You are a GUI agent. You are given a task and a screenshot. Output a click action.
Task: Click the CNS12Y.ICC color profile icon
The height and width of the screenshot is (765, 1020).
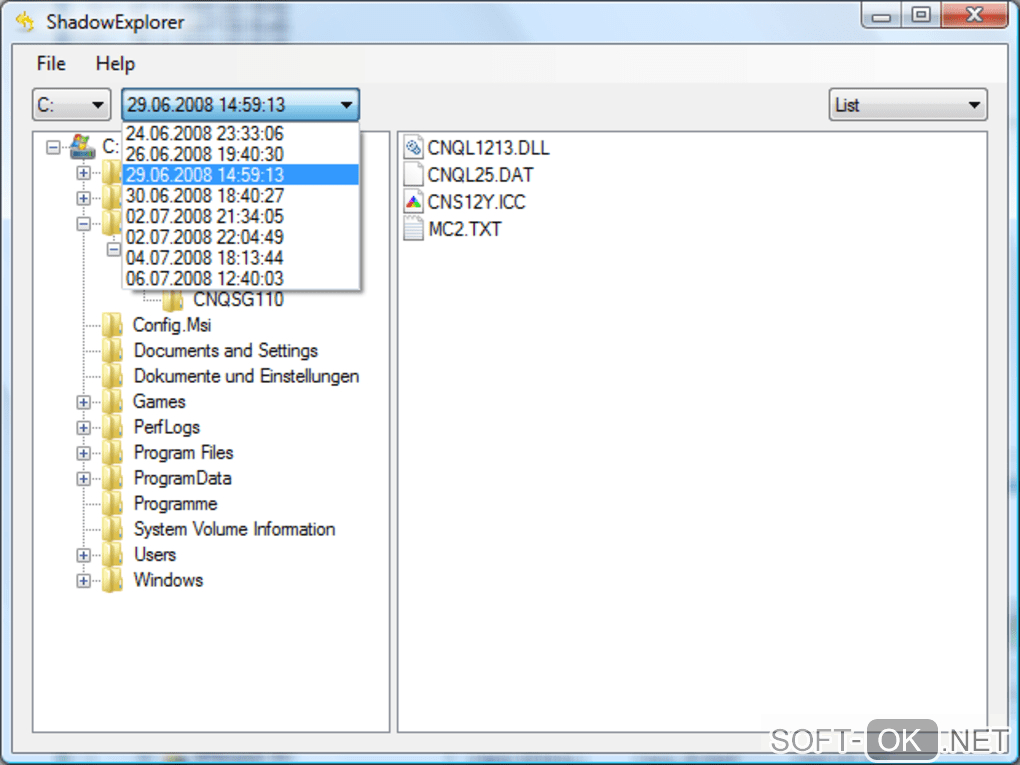413,202
